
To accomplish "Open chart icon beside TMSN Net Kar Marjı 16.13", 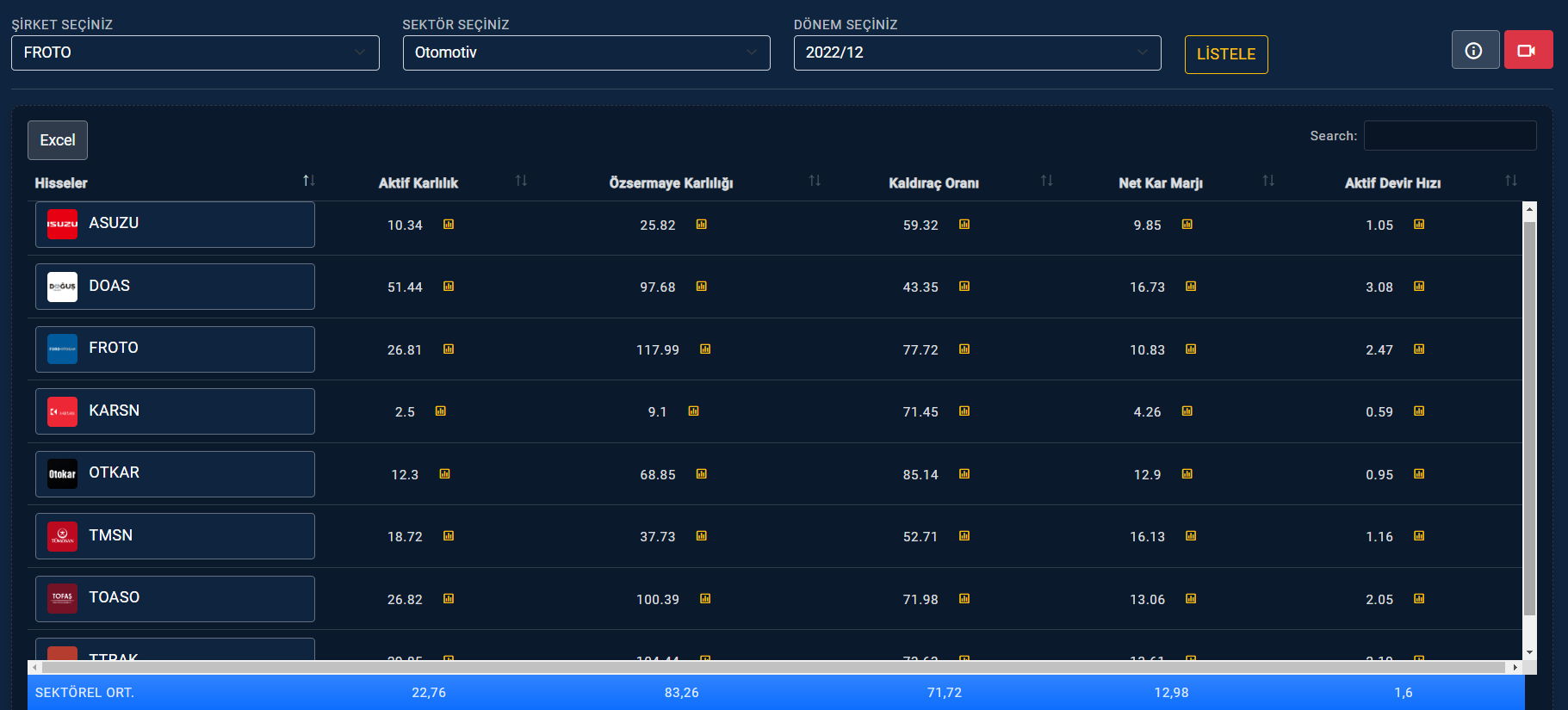I will click(x=1191, y=536).
